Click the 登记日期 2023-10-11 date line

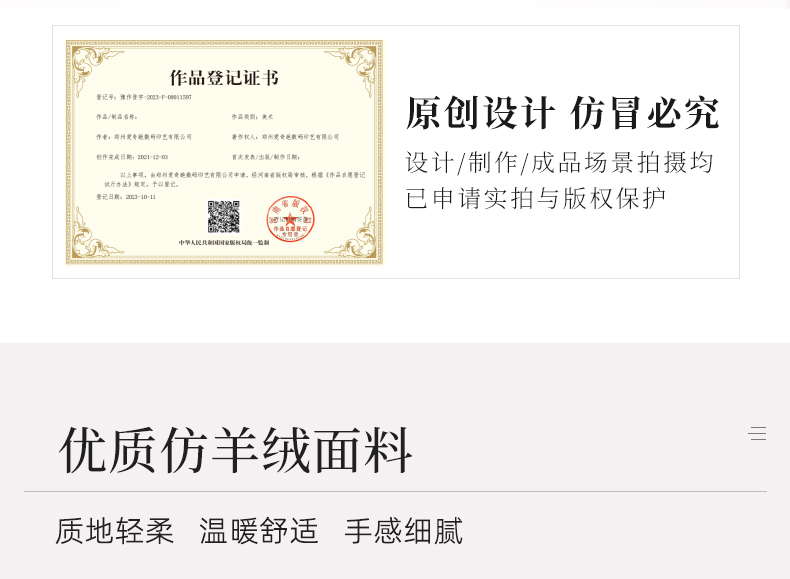[126, 197]
